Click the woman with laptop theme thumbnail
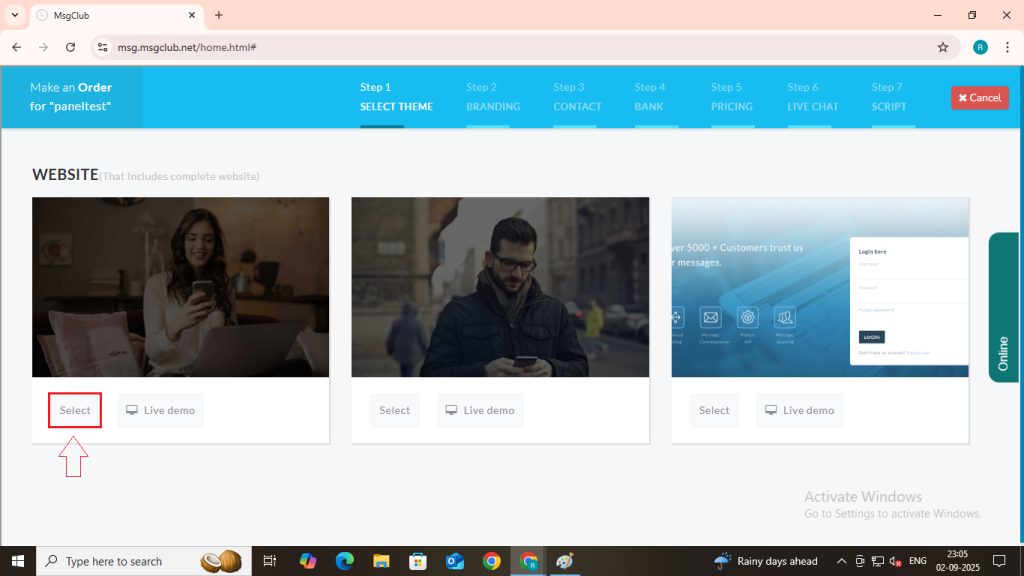This screenshot has height=576, width=1024. point(180,287)
